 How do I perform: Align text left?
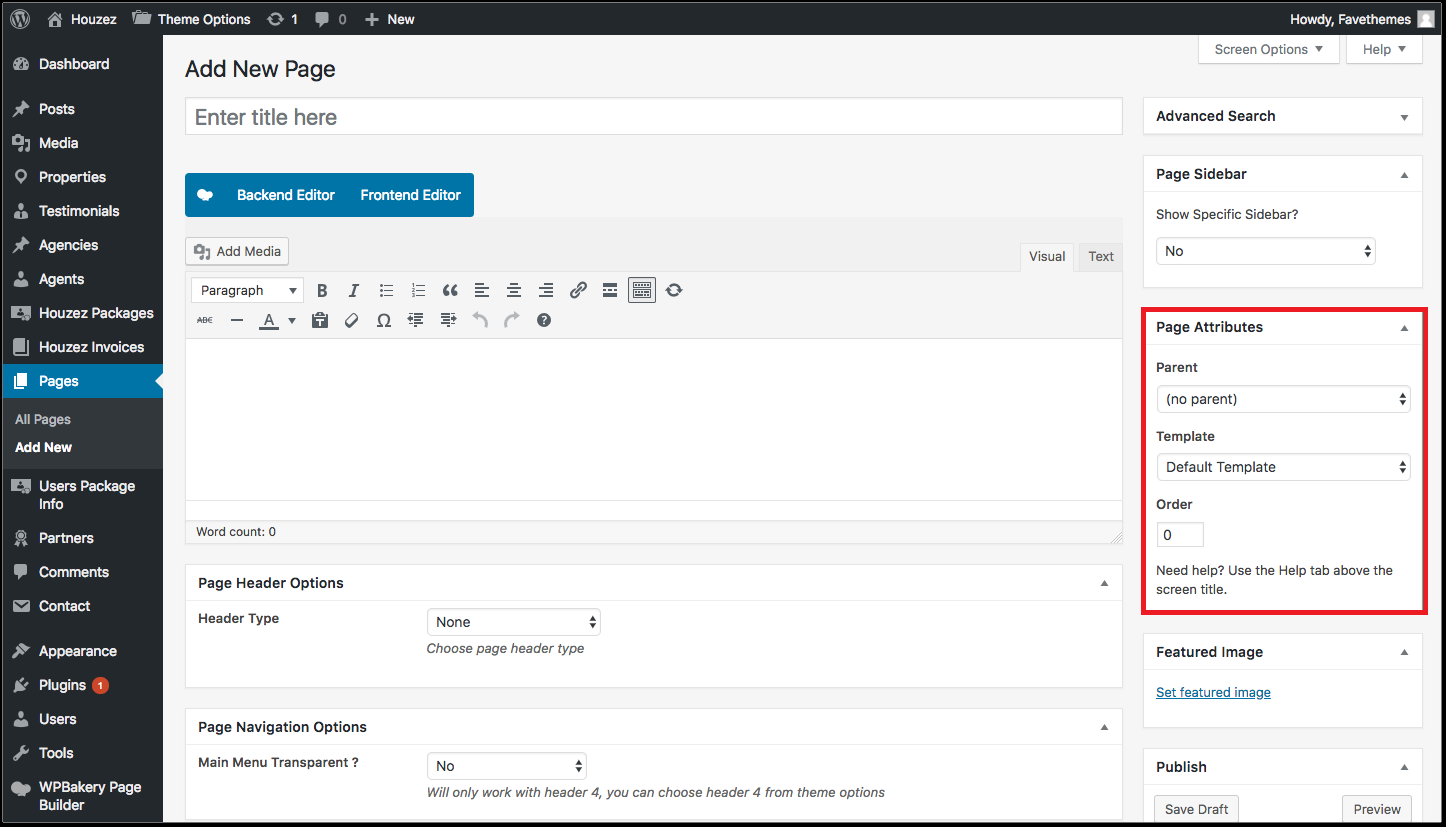coord(482,290)
